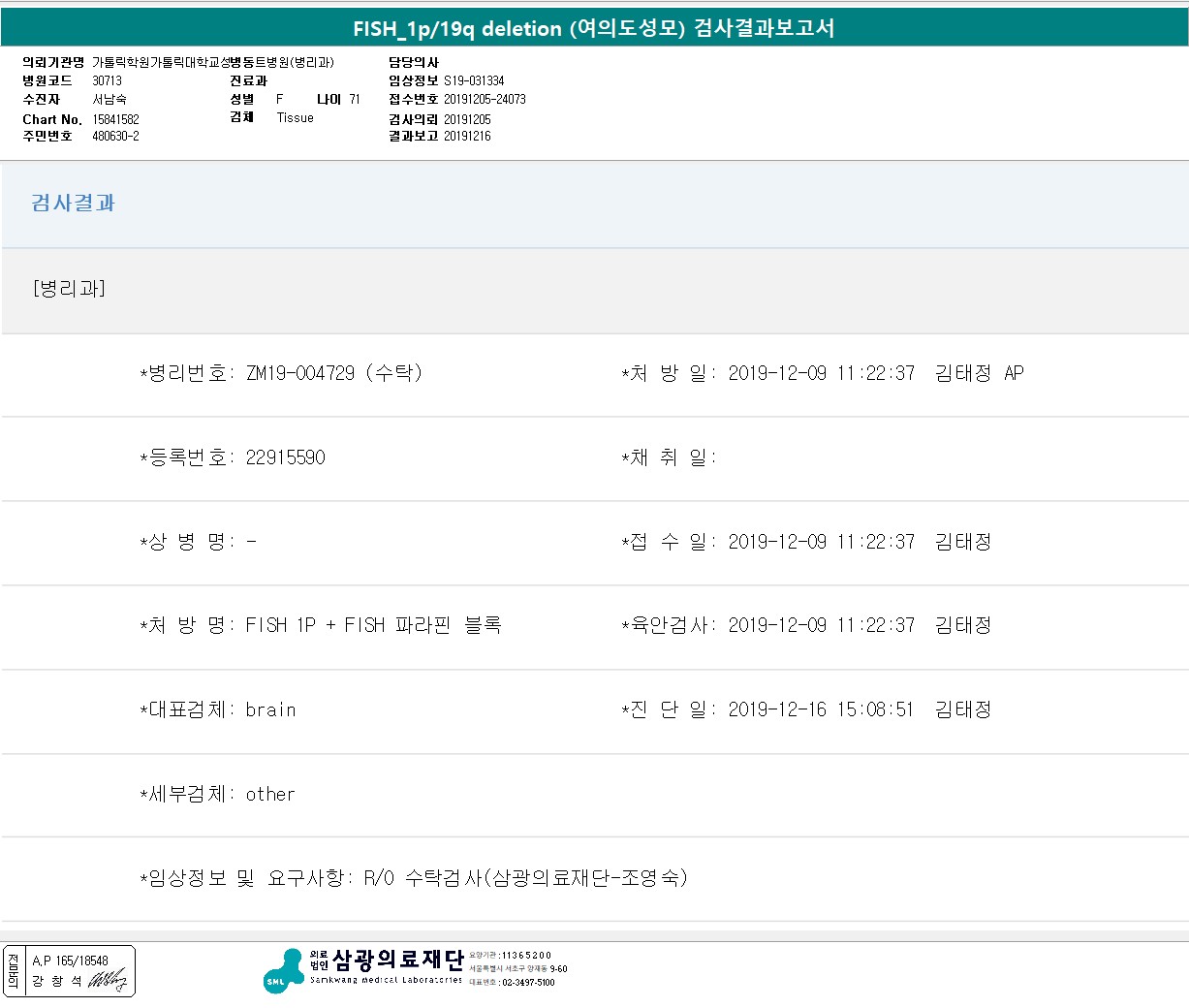Click the test request date 20191205
This screenshot has height=1008, width=1189.
467,119
